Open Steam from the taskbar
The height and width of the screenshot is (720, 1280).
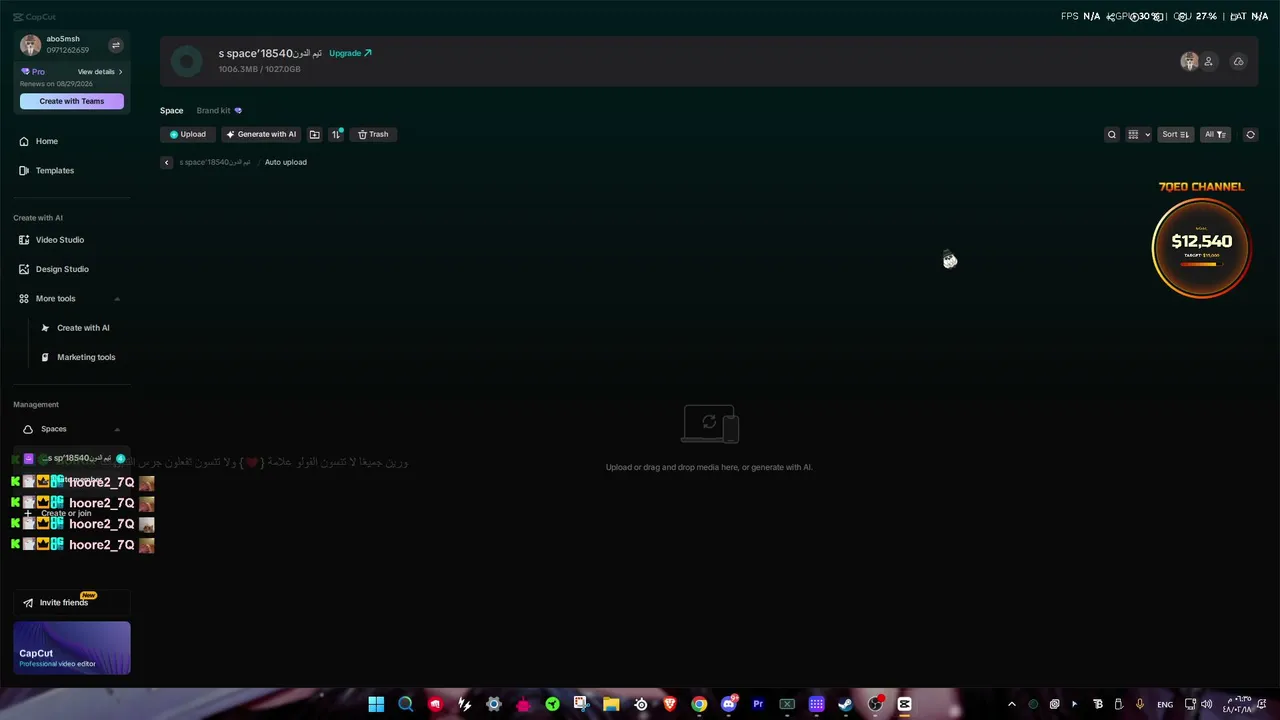click(x=846, y=704)
